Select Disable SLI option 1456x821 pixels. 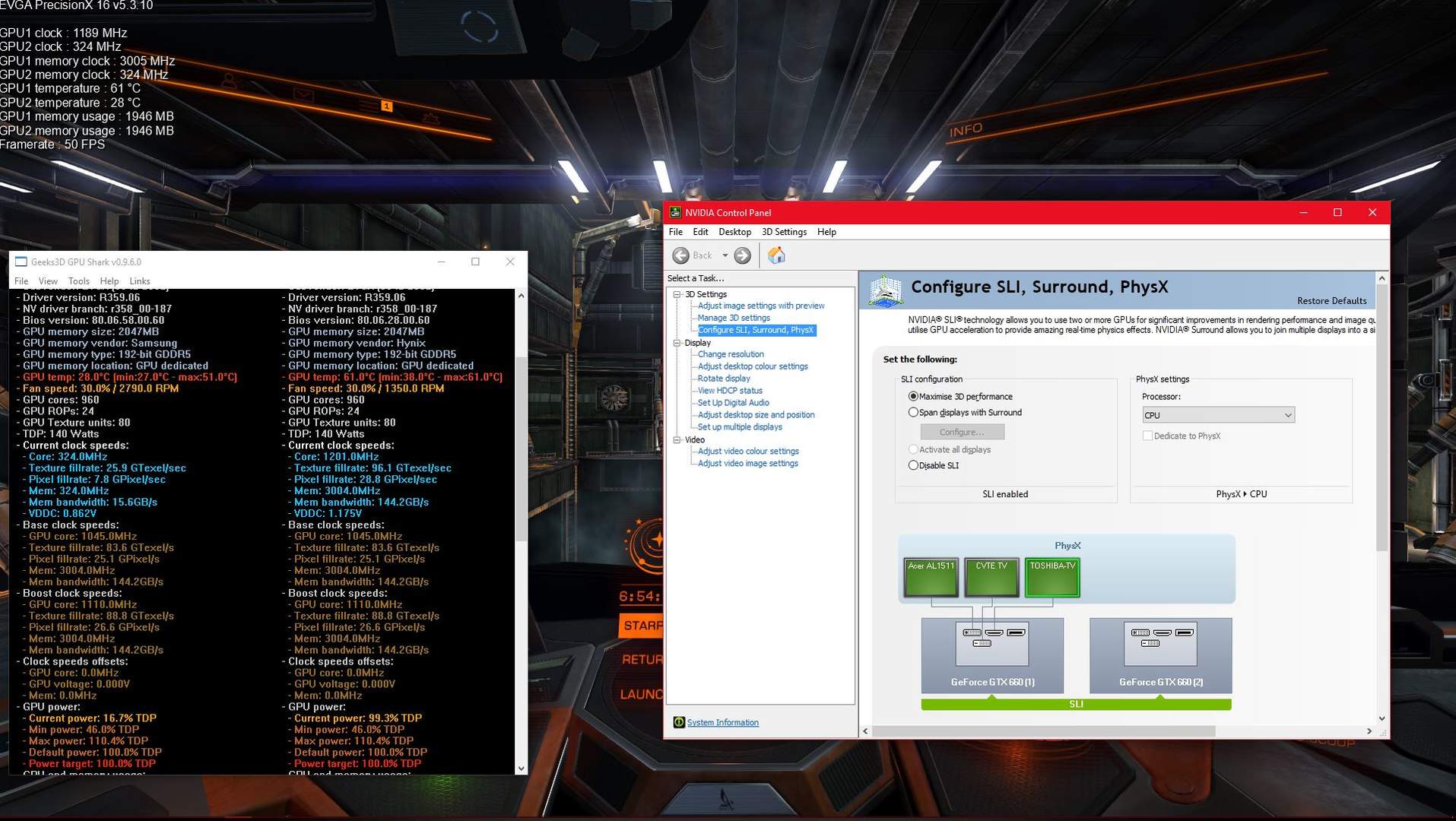click(x=913, y=465)
